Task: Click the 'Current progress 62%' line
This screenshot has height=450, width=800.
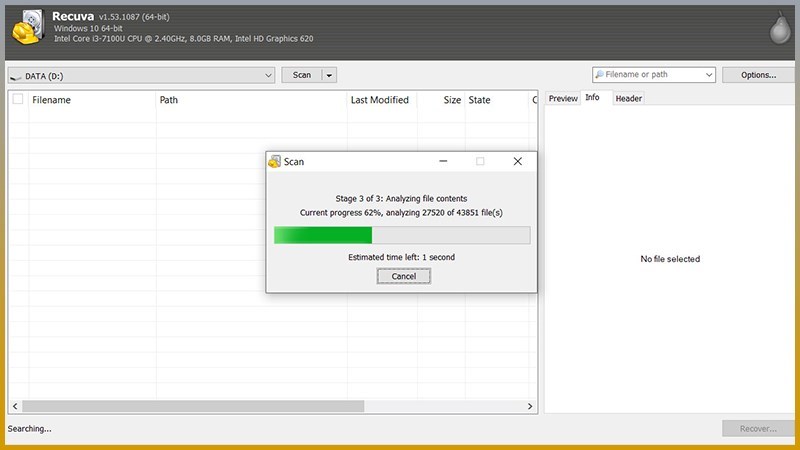Action: (x=401, y=213)
